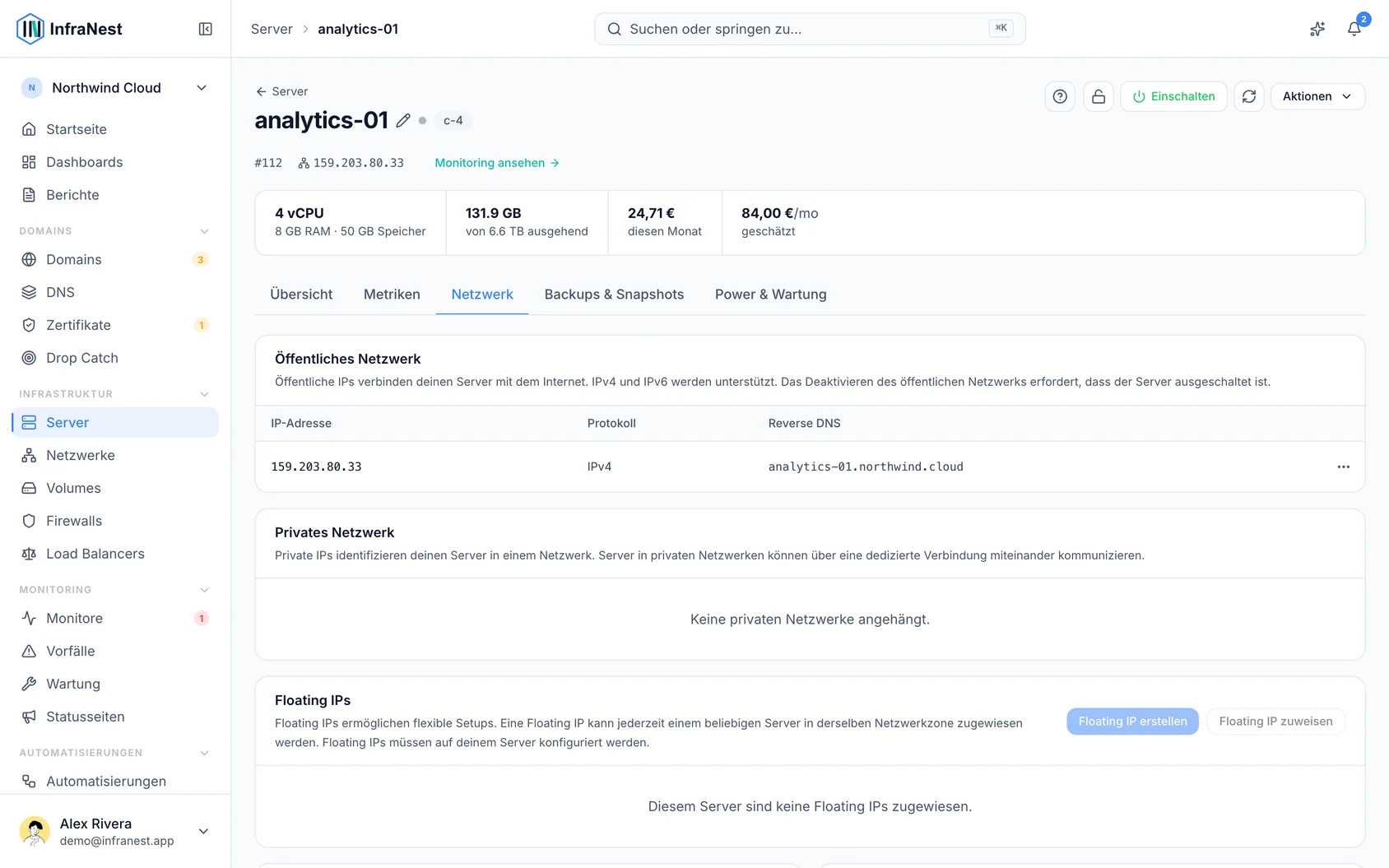1389x868 pixels.
Task: Open Vorfälle in the sidebar
Action: pyautogui.click(x=115, y=651)
